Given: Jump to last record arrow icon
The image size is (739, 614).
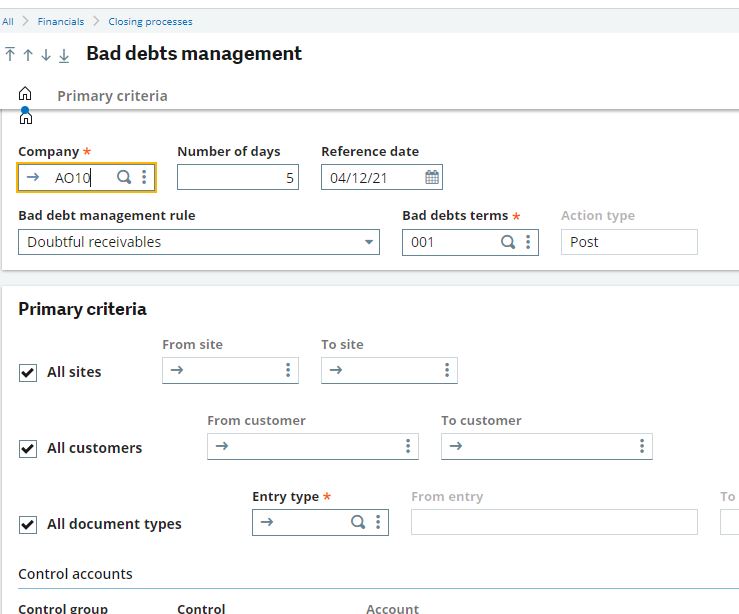Looking at the screenshot, I should tap(64, 55).
